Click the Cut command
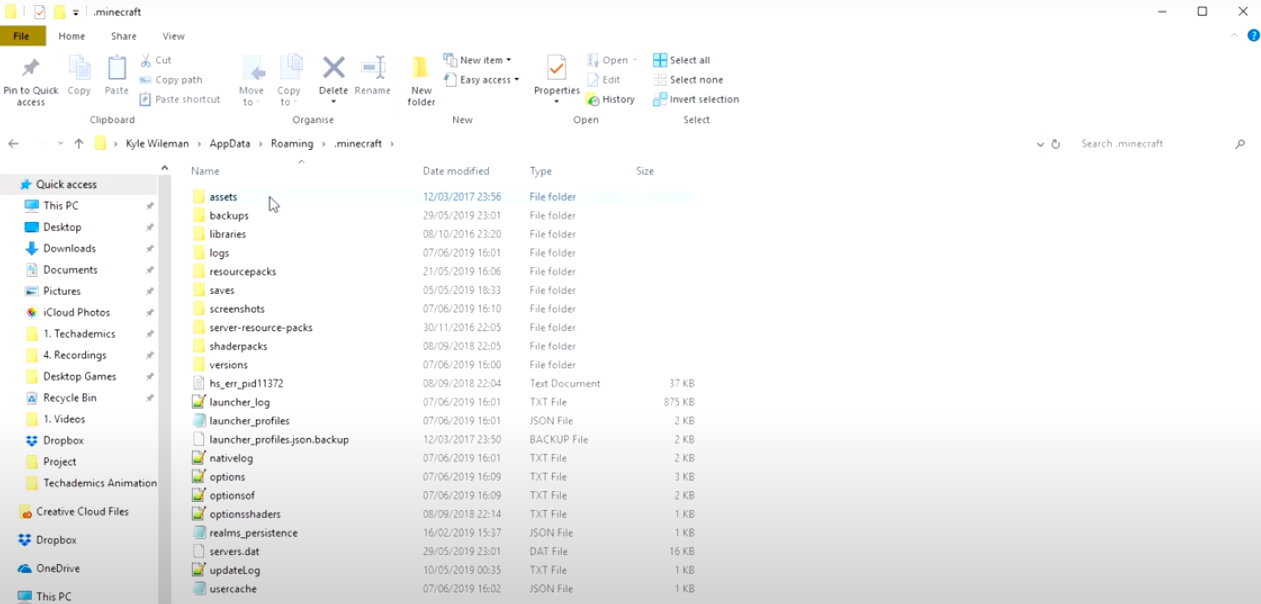Screen dimensions: 1261x604 [x=156, y=60]
